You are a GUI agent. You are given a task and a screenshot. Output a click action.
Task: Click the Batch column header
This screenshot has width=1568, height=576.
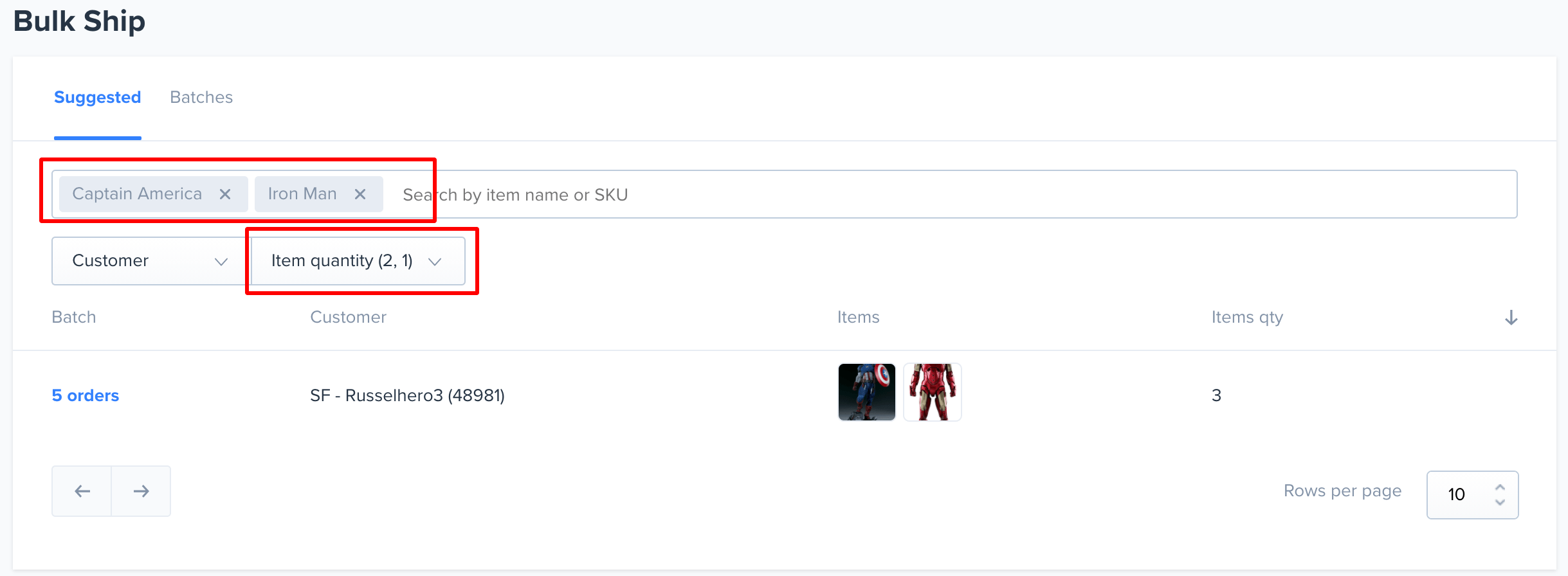tap(74, 318)
